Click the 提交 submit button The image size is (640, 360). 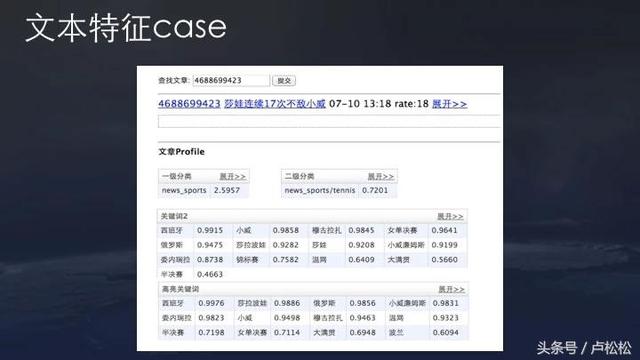pyautogui.click(x=284, y=80)
